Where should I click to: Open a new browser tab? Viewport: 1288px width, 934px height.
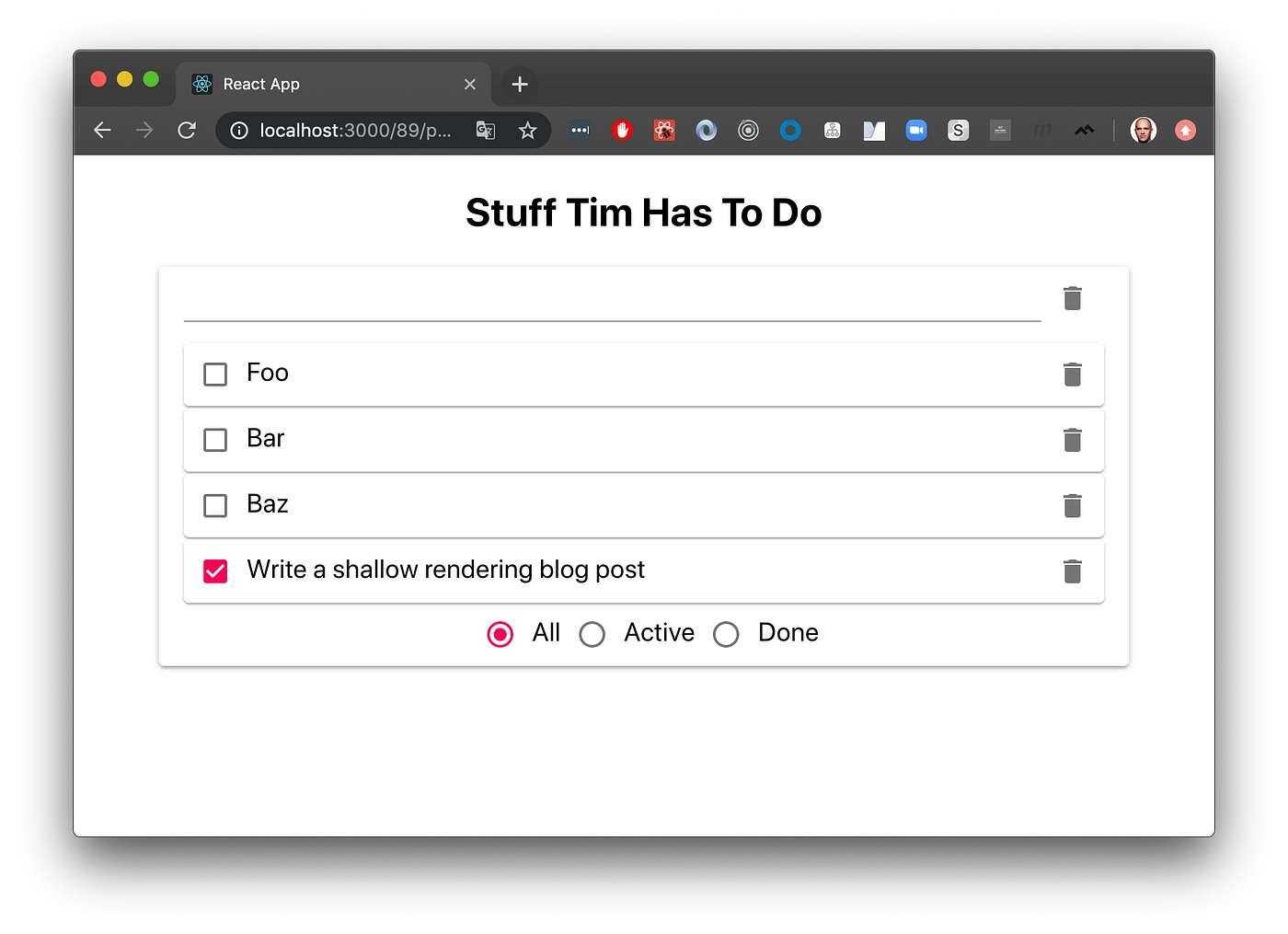(519, 84)
